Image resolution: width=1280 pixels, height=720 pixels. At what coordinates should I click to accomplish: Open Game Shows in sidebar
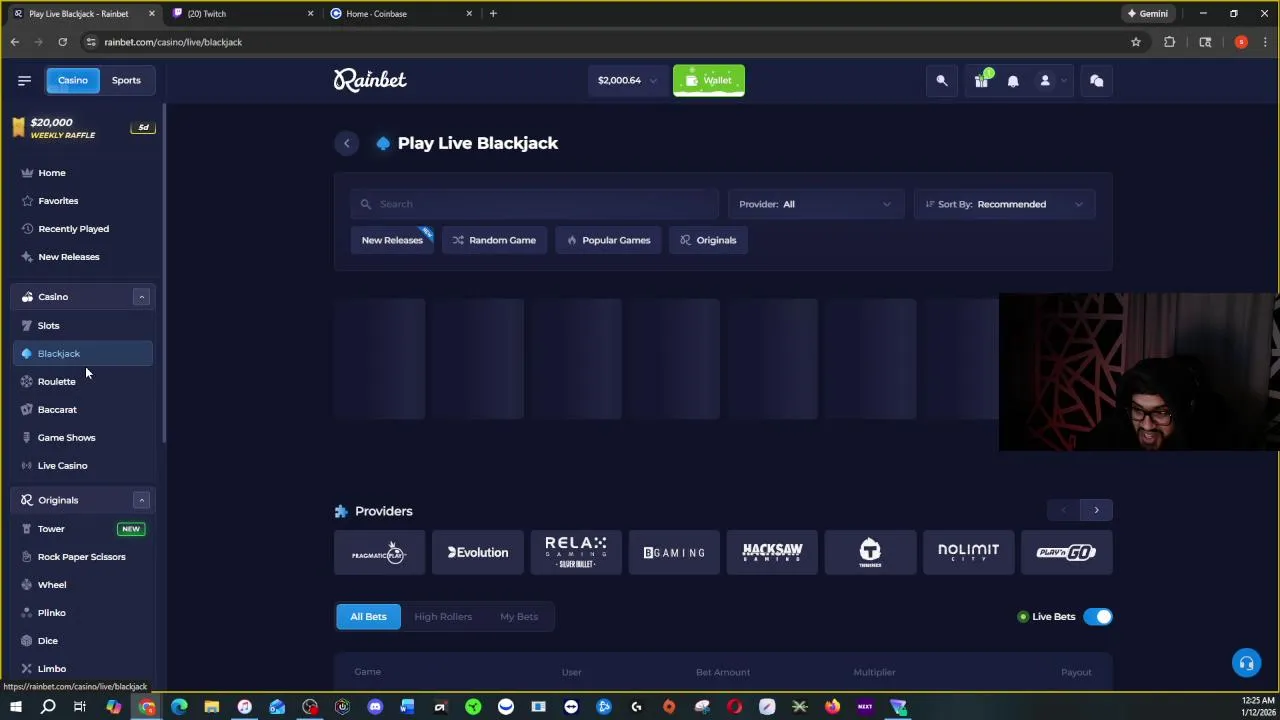pos(82,438)
